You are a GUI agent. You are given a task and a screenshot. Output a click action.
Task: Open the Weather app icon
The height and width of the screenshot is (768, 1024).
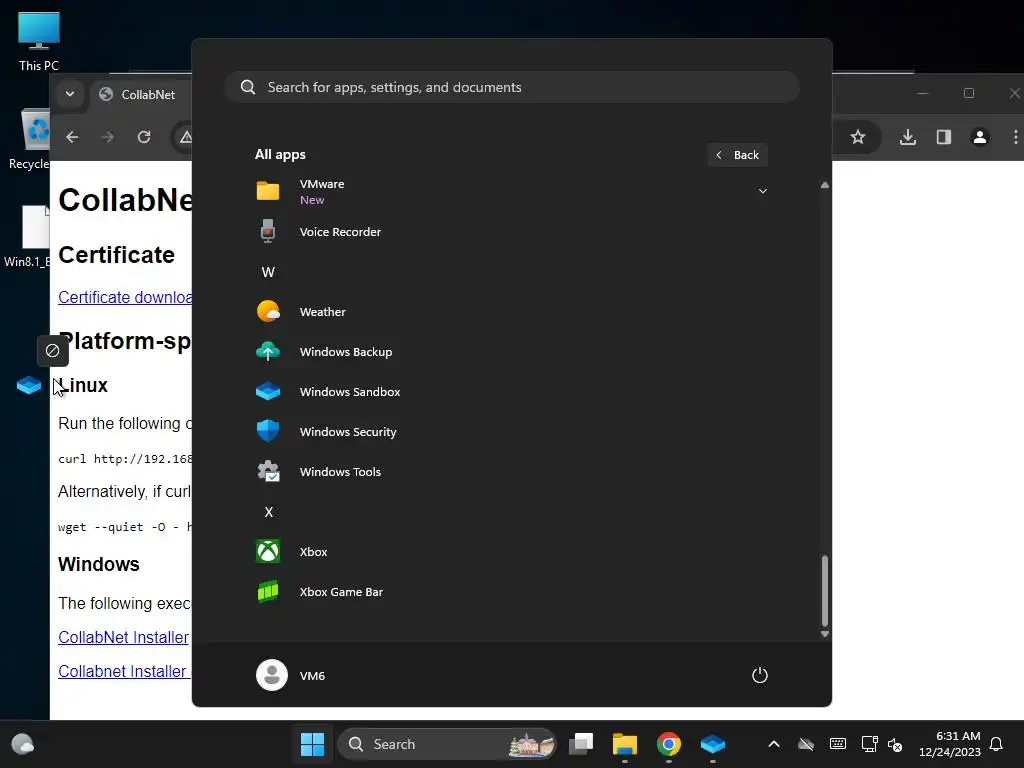[x=268, y=312]
